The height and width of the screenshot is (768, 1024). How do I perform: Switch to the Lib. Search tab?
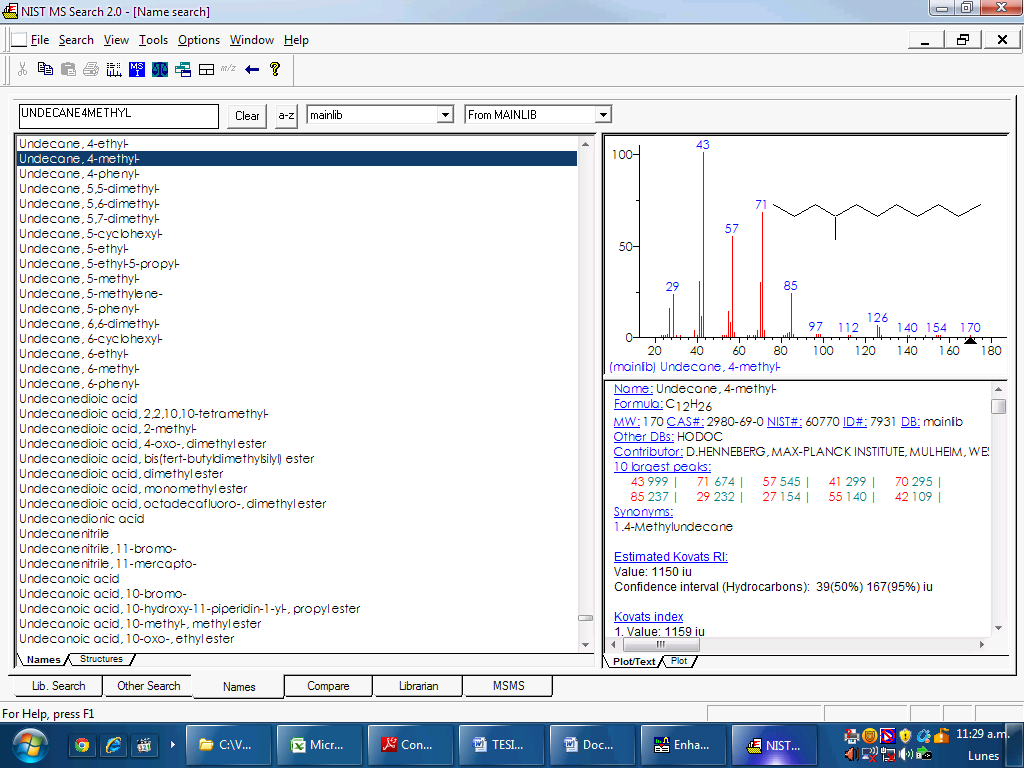tap(58, 686)
